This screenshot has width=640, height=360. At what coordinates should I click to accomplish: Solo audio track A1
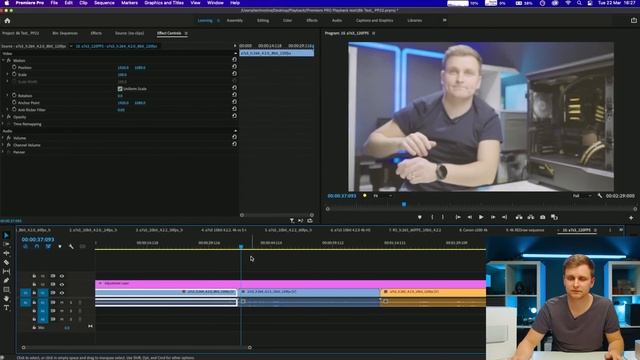point(70,302)
